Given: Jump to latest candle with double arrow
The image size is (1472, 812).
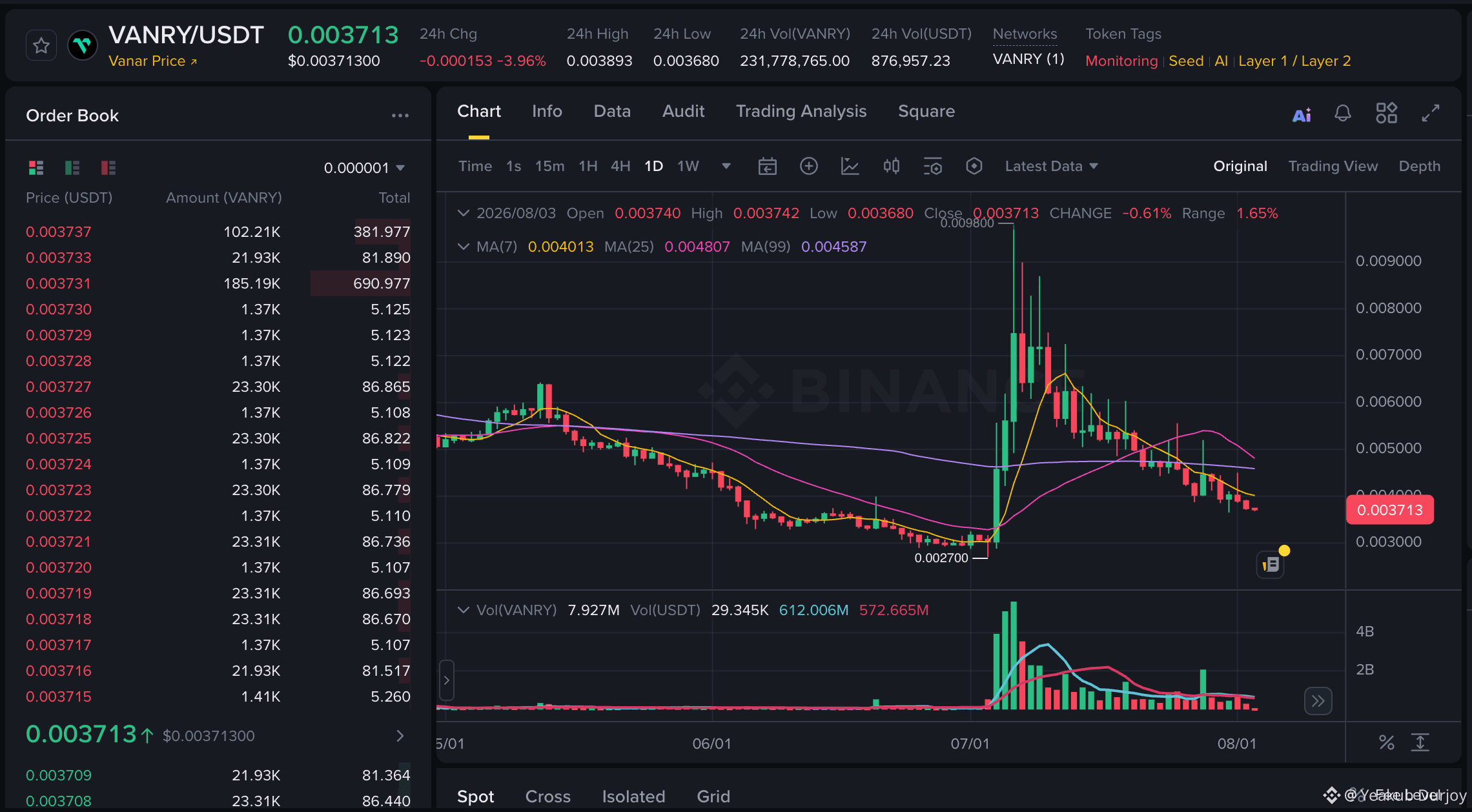Looking at the screenshot, I should (x=1318, y=701).
